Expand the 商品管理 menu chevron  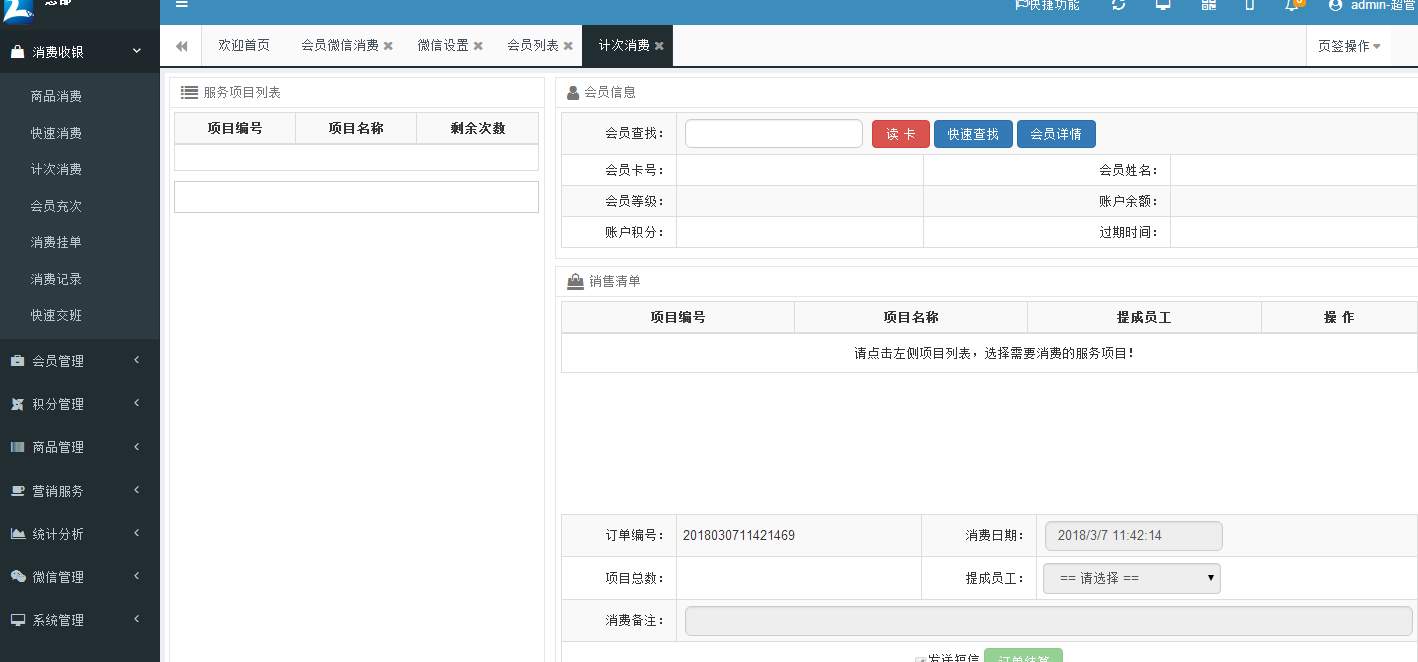(x=137, y=446)
